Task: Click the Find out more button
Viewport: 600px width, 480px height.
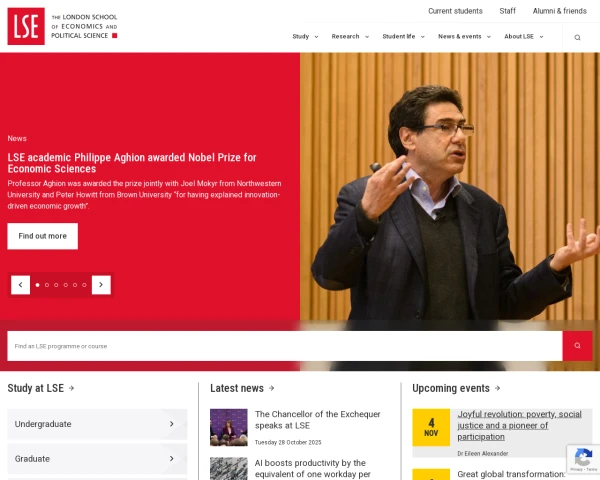Action: pos(42,236)
